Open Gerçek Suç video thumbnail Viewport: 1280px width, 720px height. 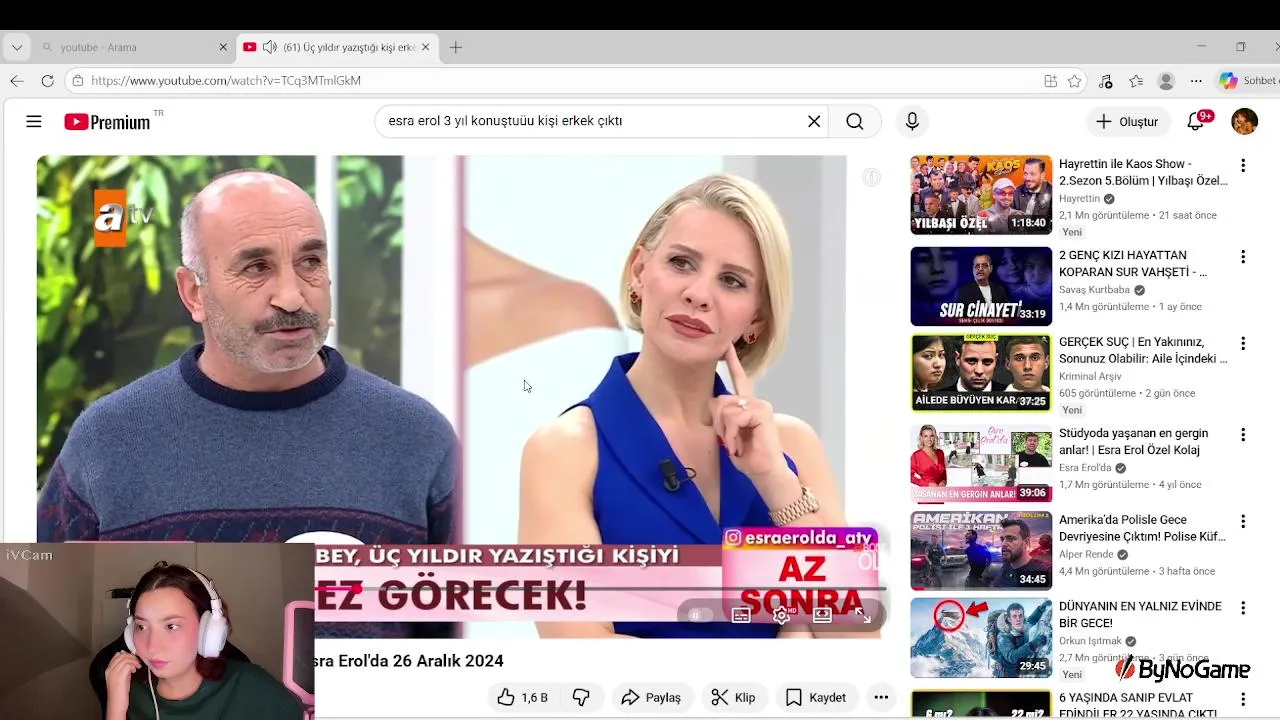click(x=981, y=373)
